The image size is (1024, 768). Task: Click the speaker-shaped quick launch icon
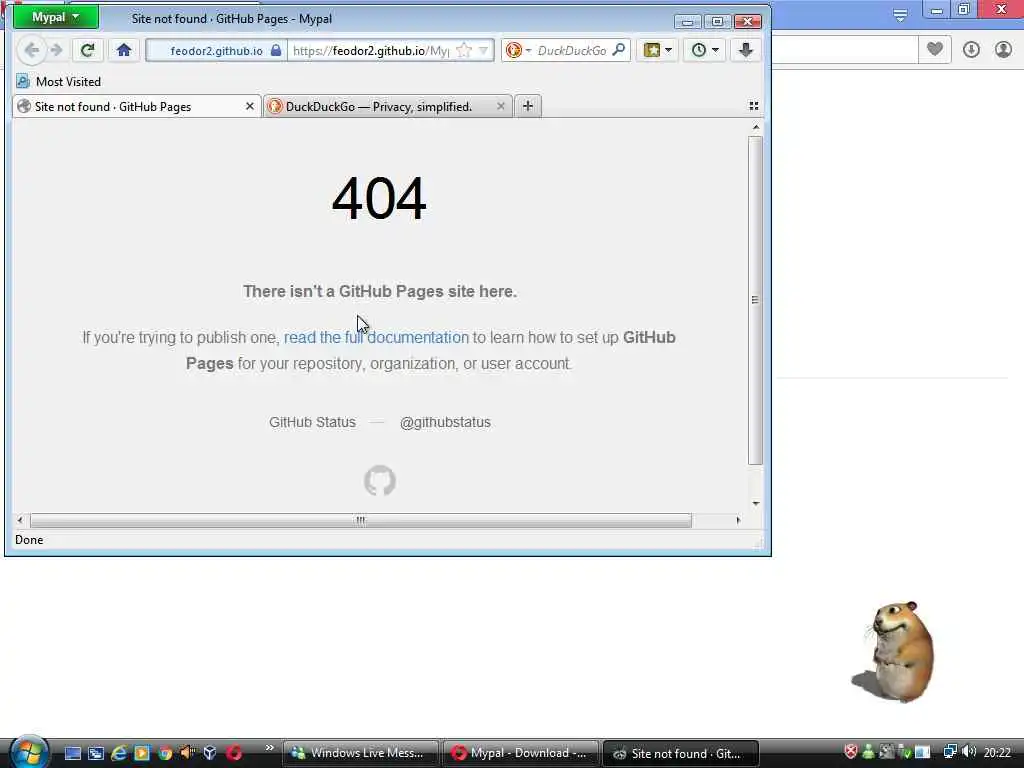tap(187, 753)
